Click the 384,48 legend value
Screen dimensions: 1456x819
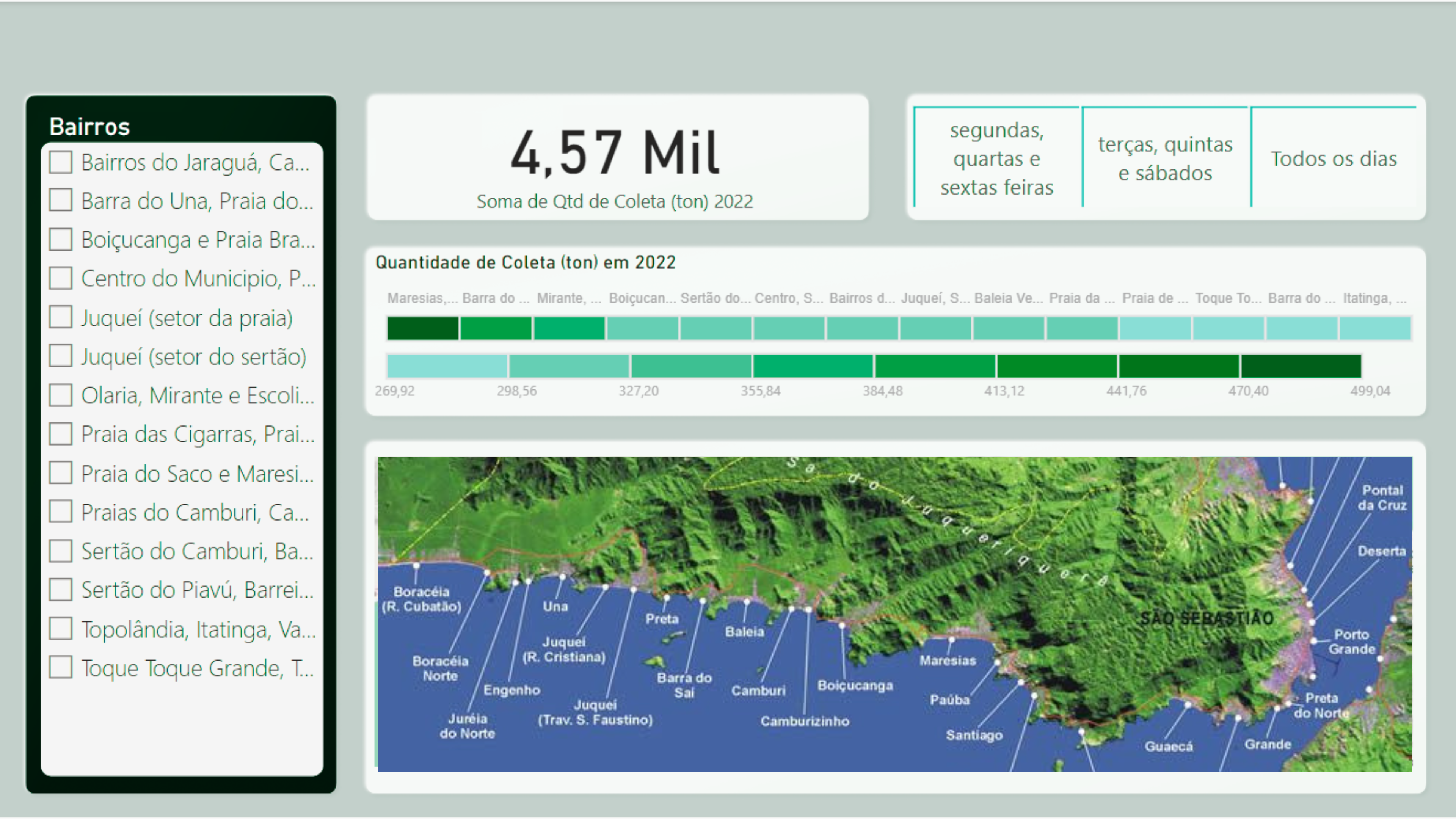tap(882, 391)
